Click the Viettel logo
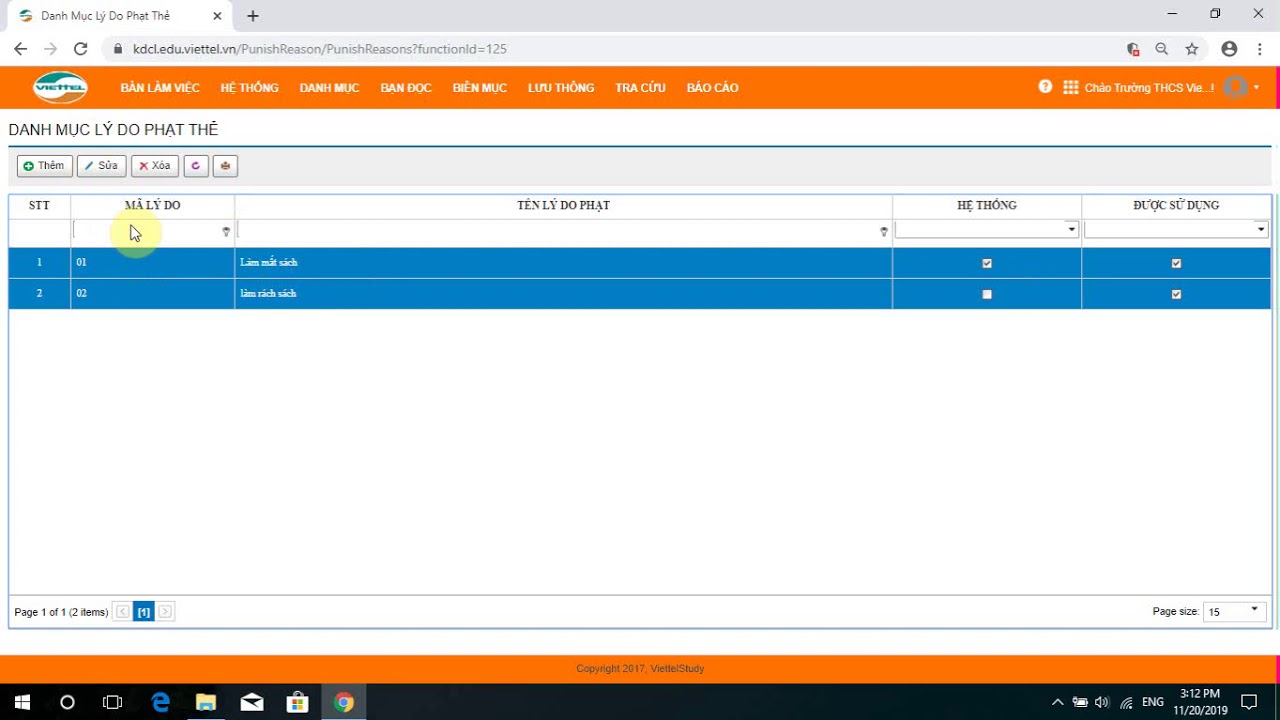This screenshot has height=720, width=1280. (60, 88)
